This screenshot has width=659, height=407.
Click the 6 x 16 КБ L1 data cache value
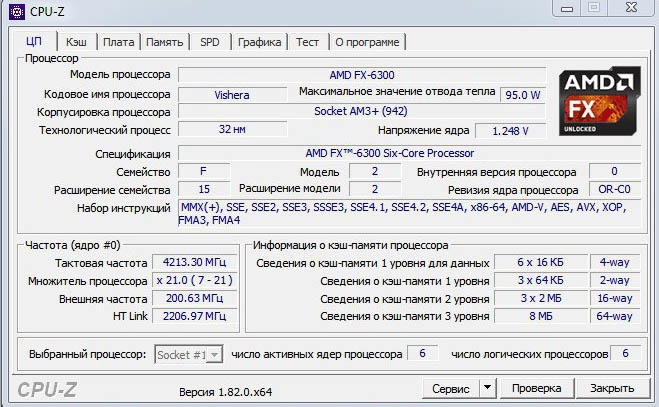pyautogui.click(x=540, y=262)
